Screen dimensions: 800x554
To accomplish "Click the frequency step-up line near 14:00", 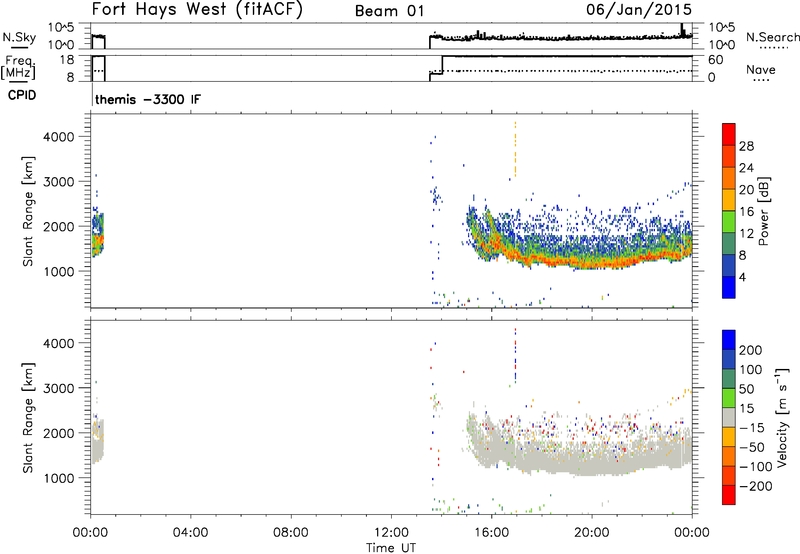I will 443,65.
